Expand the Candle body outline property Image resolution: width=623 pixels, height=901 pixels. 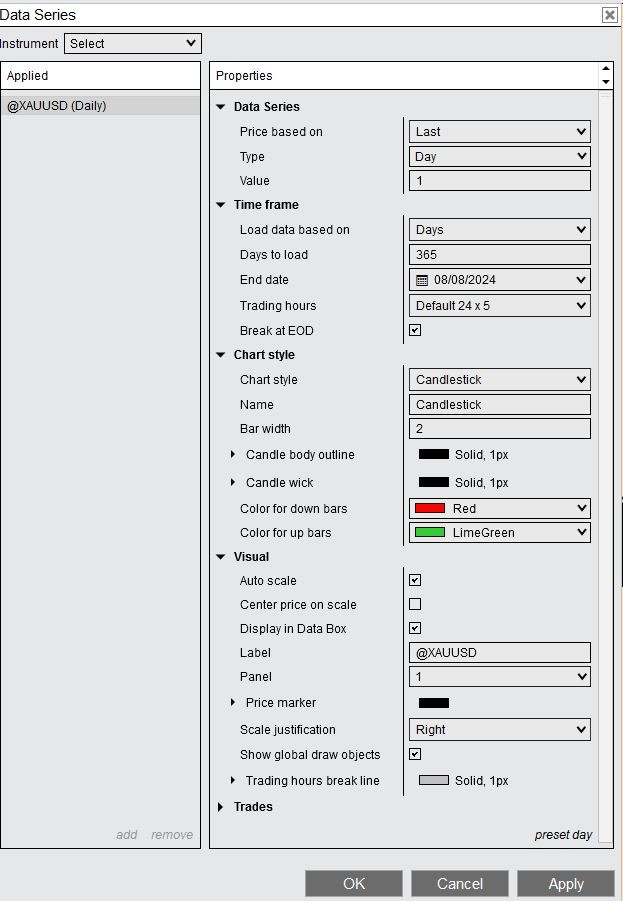(x=234, y=455)
